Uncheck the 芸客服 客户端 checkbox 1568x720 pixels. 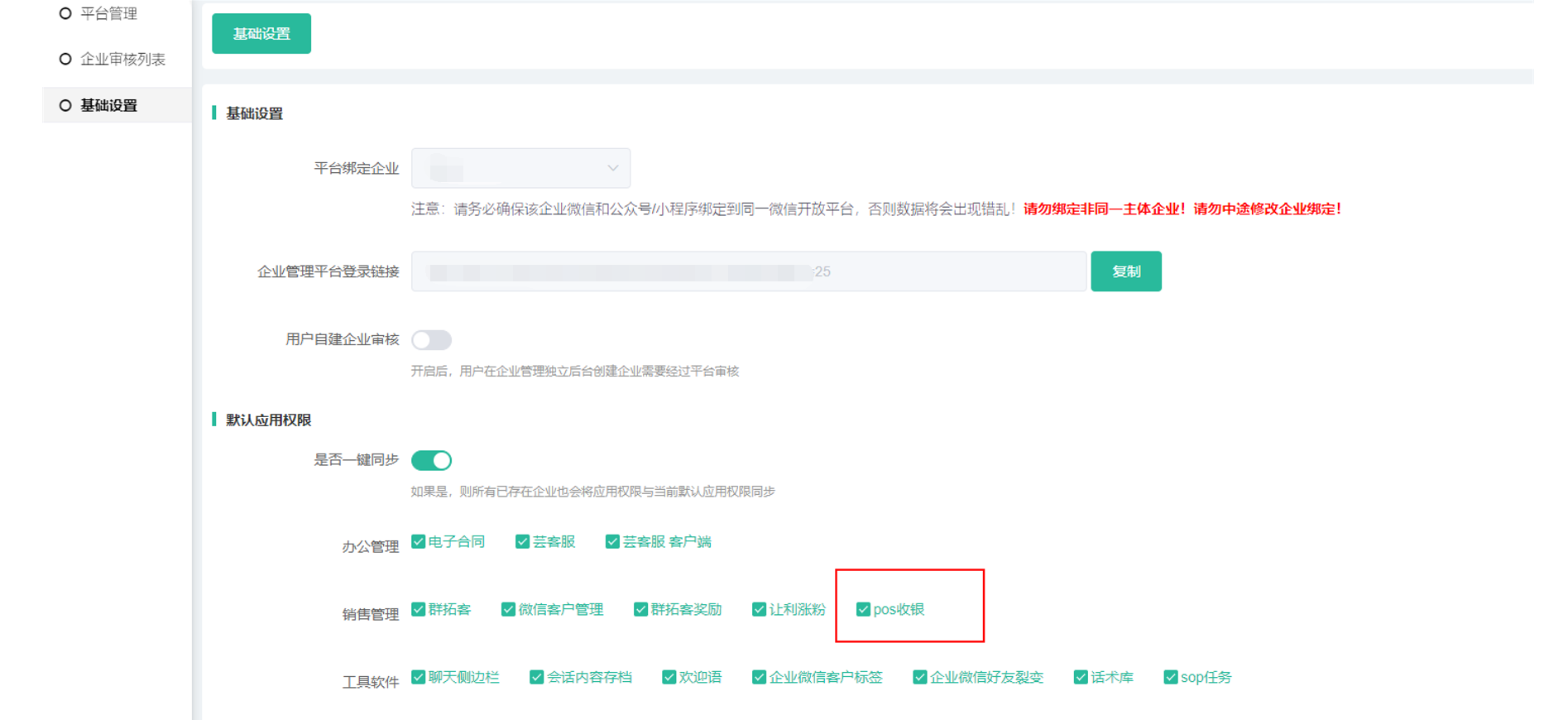point(612,542)
